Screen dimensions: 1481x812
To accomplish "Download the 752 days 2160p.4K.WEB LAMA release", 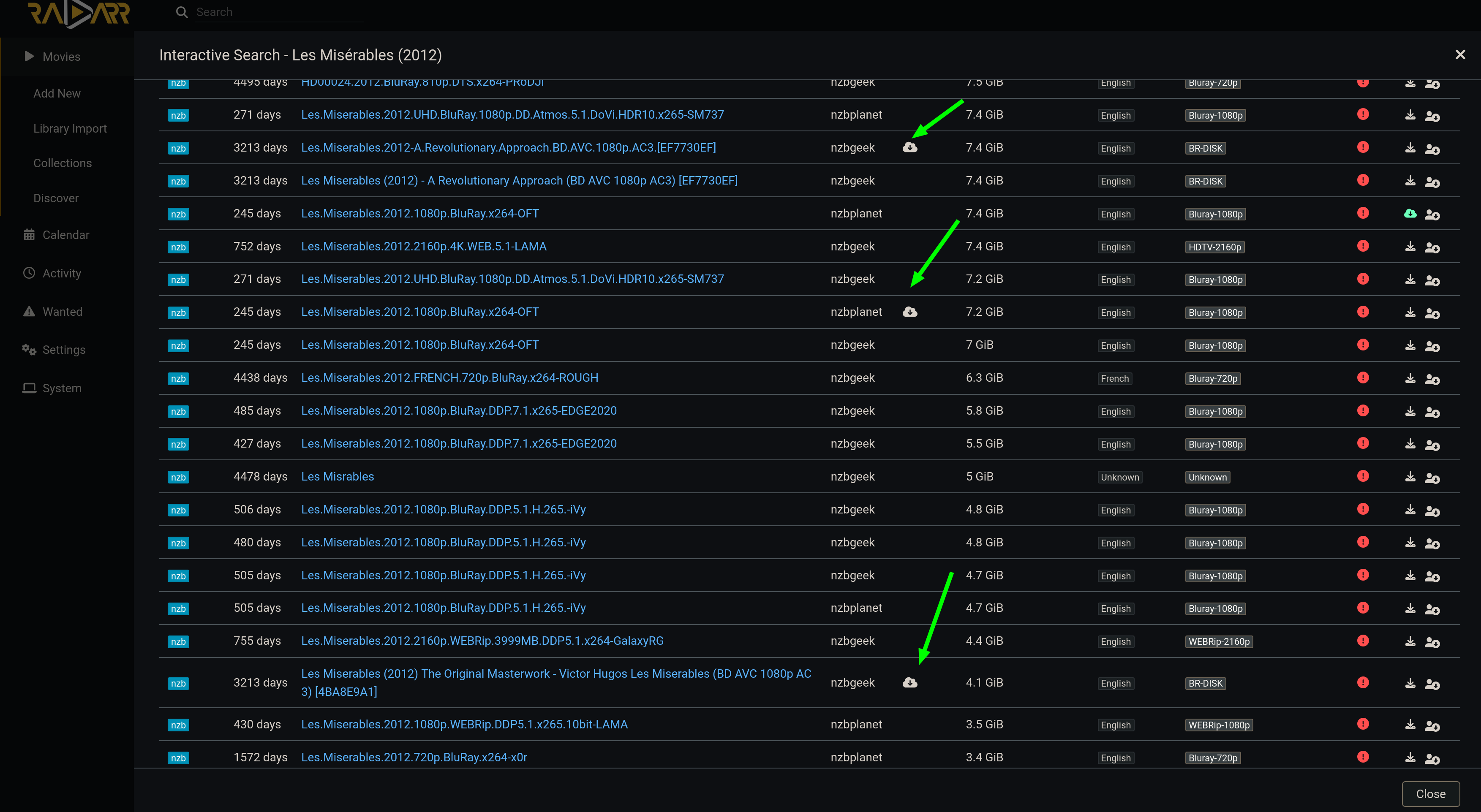I will (x=1410, y=247).
